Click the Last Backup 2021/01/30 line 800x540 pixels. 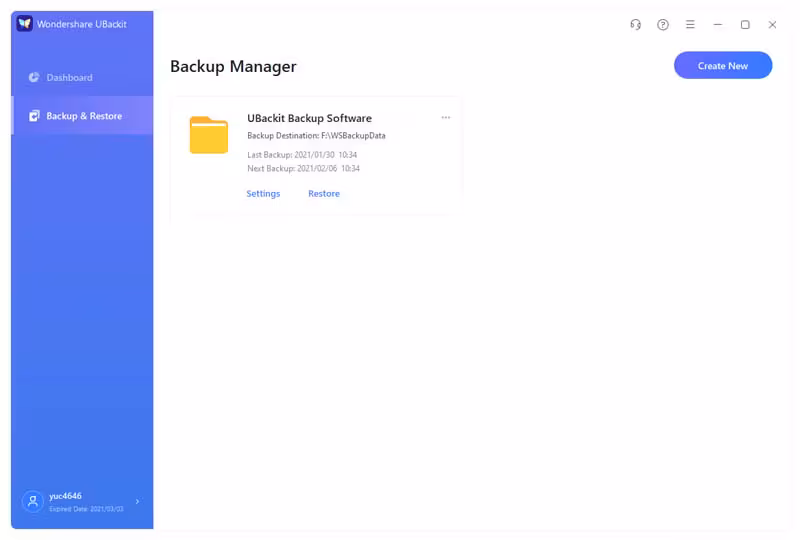[x=302, y=155]
